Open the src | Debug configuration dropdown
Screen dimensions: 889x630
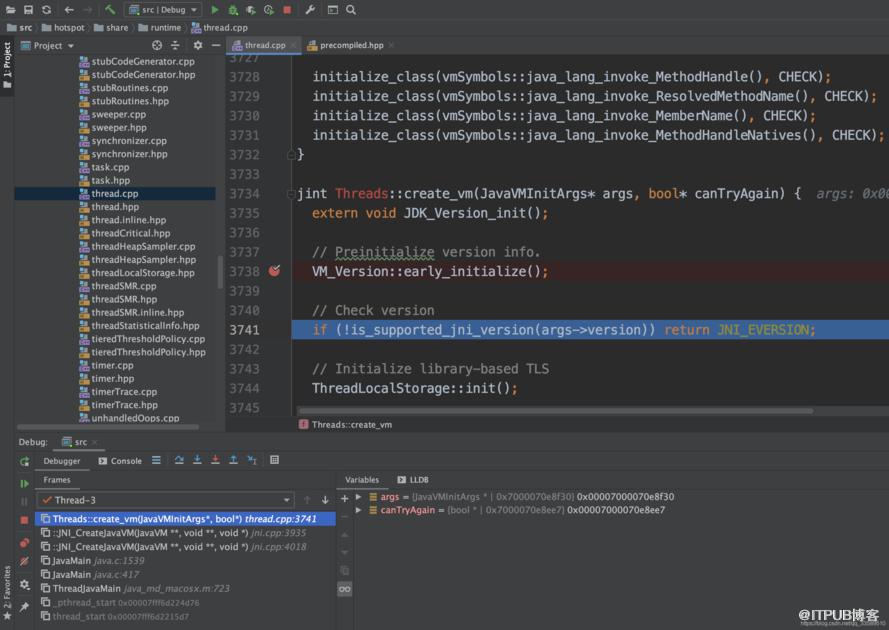pos(163,10)
